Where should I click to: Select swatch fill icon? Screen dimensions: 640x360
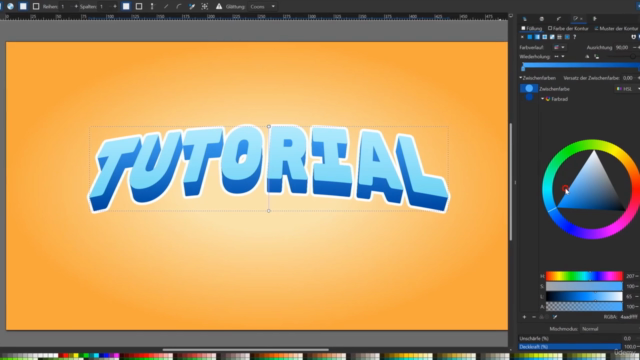[x=567, y=37]
